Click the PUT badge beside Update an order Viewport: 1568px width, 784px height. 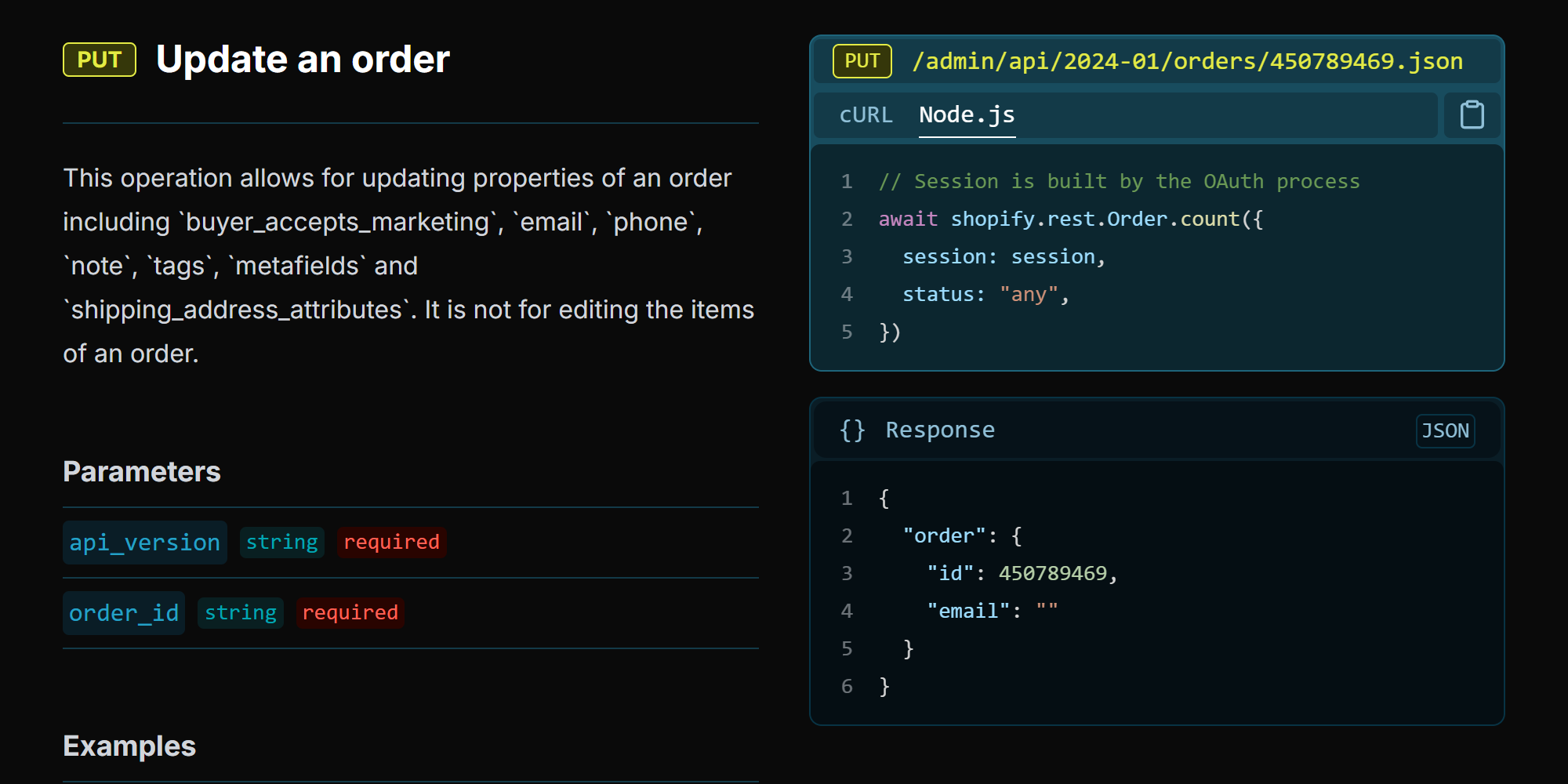click(100, 60)
